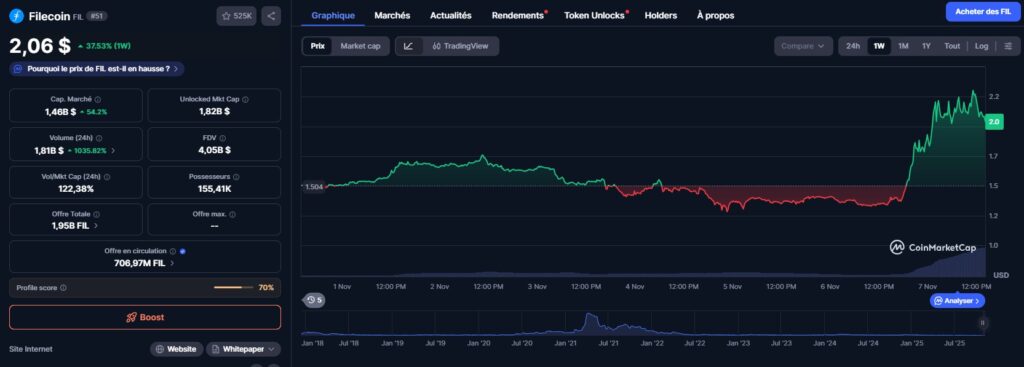Switch to TradingView chart
The width and height of the screenshot is (1024, 367).
click(x=460, y=46)
